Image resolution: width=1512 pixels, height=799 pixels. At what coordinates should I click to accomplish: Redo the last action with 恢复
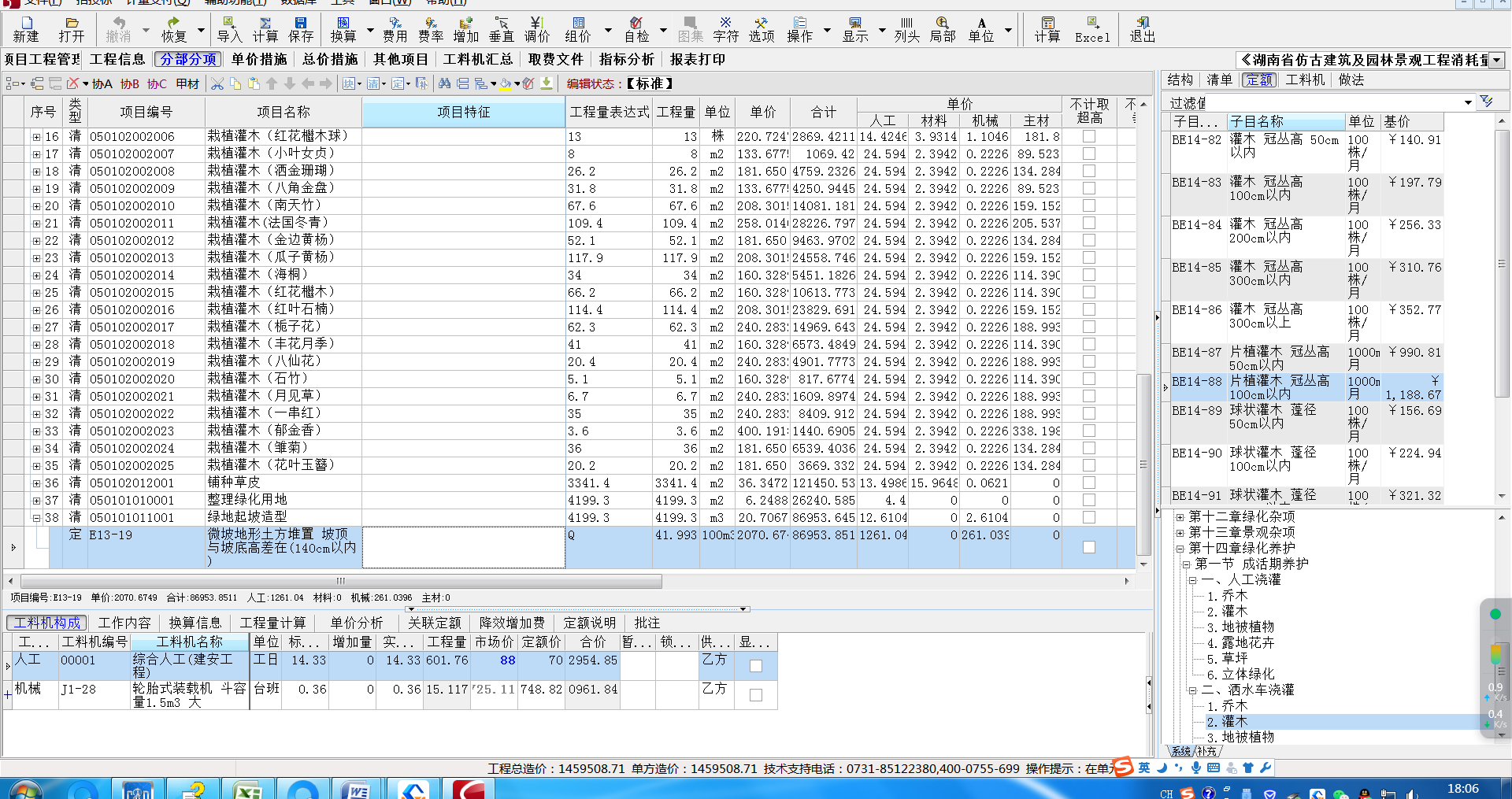pos(174,29)
